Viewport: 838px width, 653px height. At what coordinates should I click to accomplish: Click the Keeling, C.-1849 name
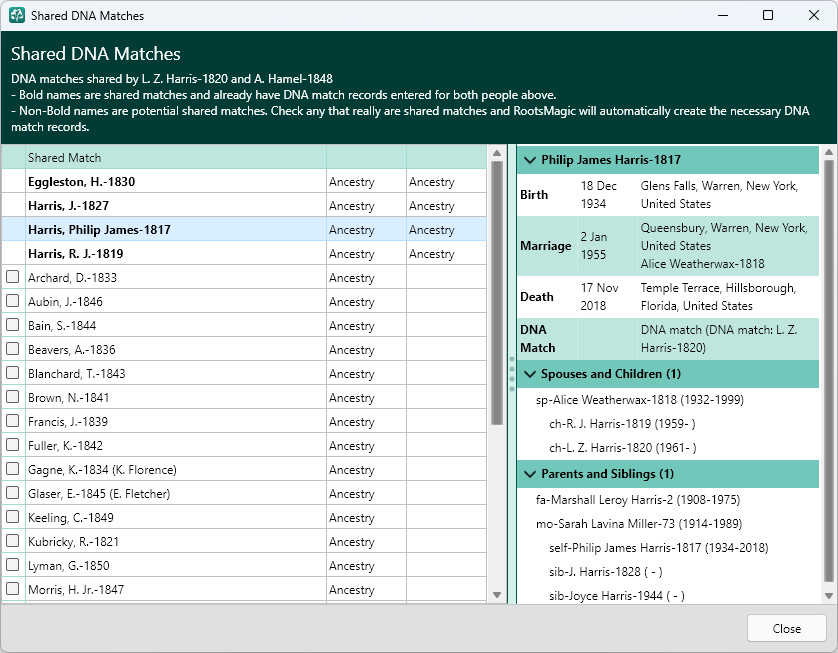pos(71,518)
